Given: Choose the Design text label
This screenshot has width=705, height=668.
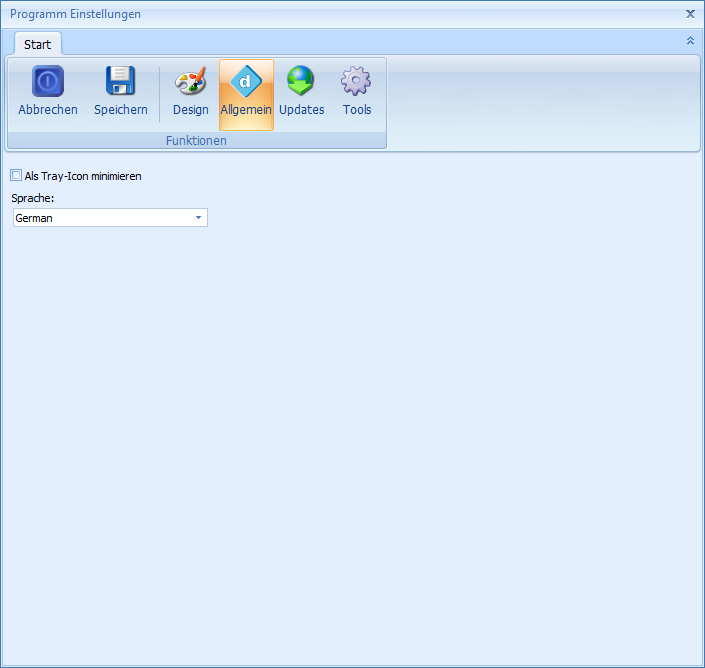Looking at the screenshot, I should click(190, 110).
